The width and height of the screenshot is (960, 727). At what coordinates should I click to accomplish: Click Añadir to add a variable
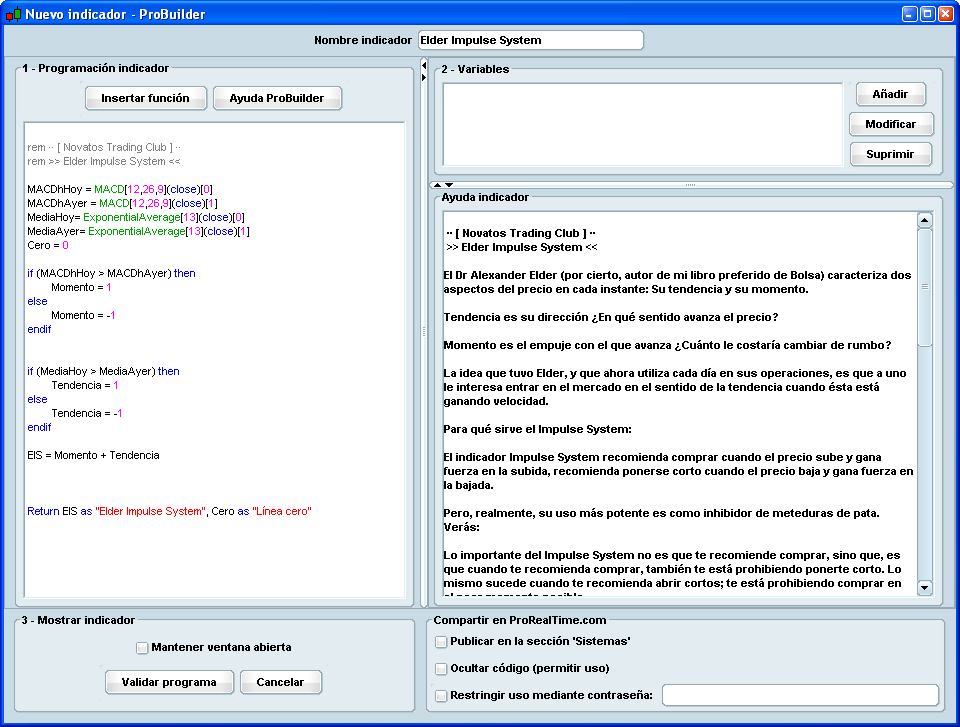(x=890, y=94)
